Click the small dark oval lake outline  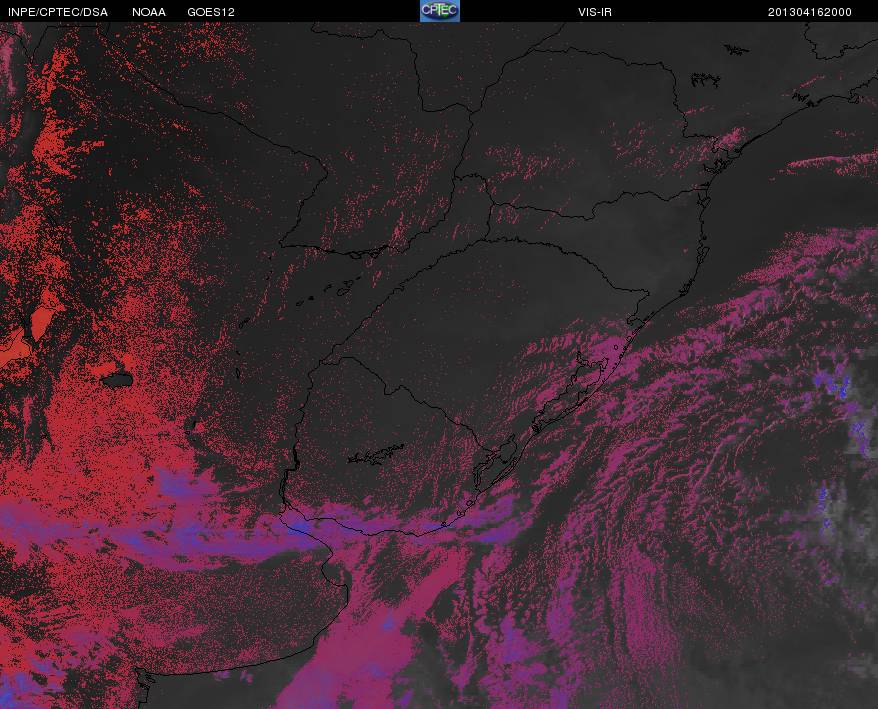point(118,380)
